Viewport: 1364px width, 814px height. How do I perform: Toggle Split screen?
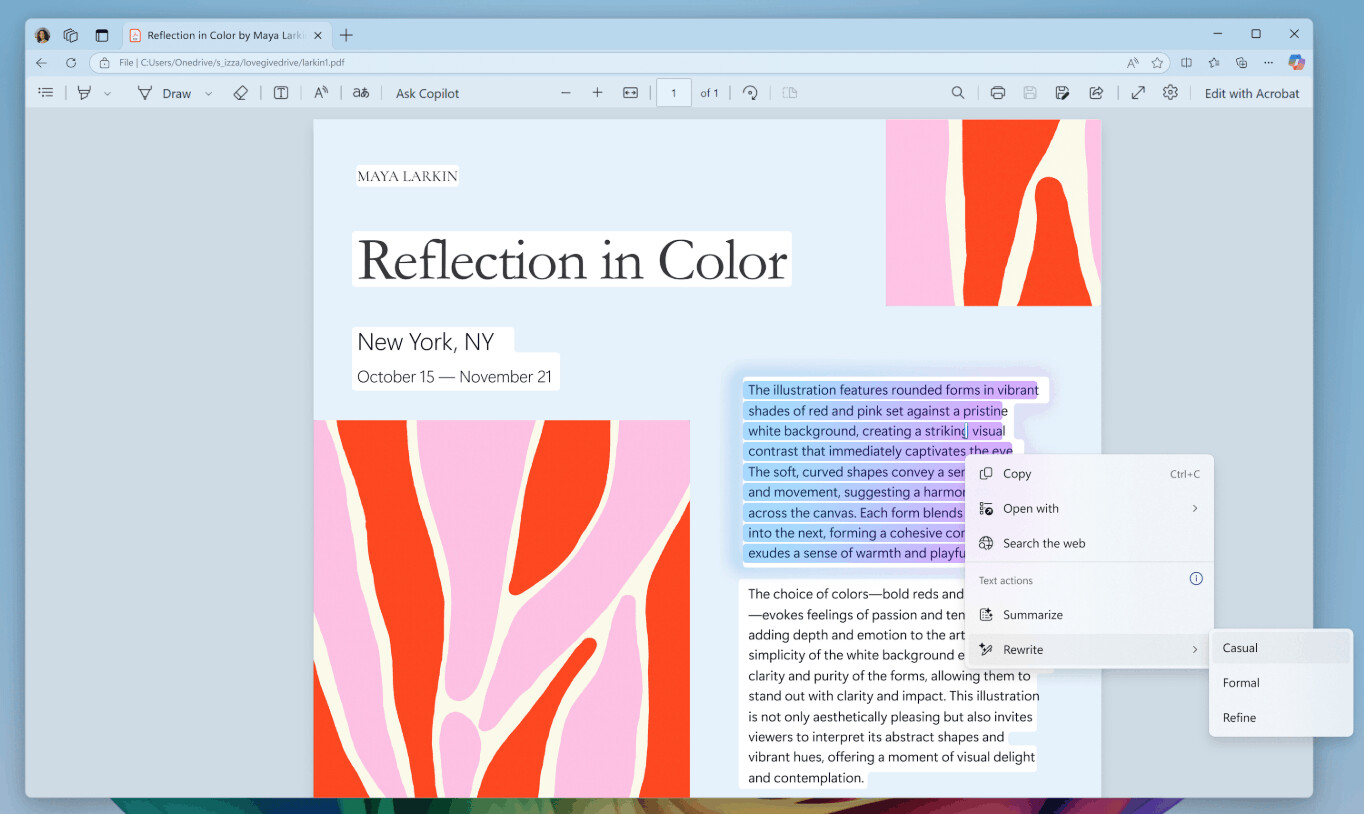1186,62
